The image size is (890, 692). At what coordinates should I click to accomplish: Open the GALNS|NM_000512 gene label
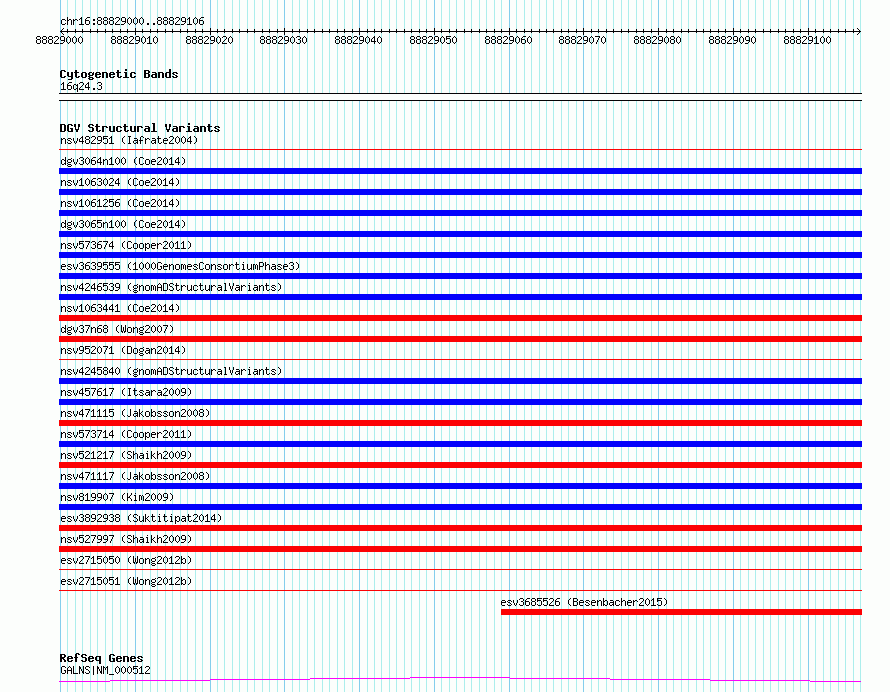click(105, 670)
